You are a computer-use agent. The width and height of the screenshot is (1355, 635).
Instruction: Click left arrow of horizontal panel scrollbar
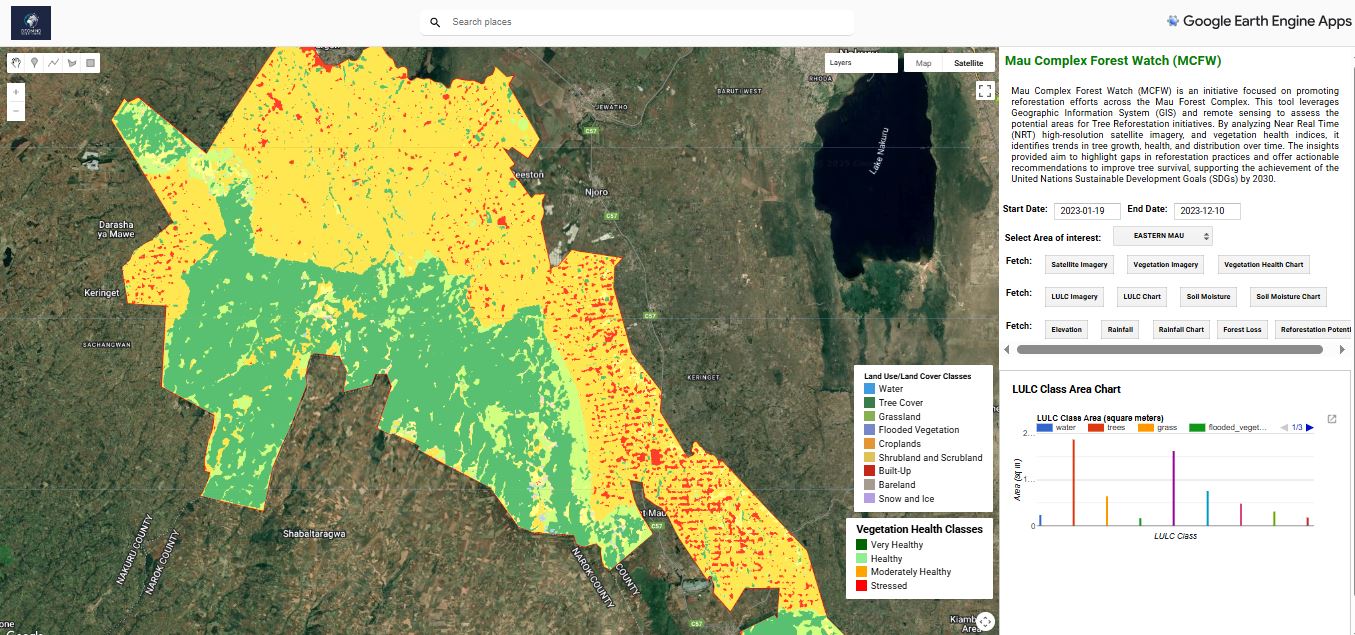pos(1008,350)
